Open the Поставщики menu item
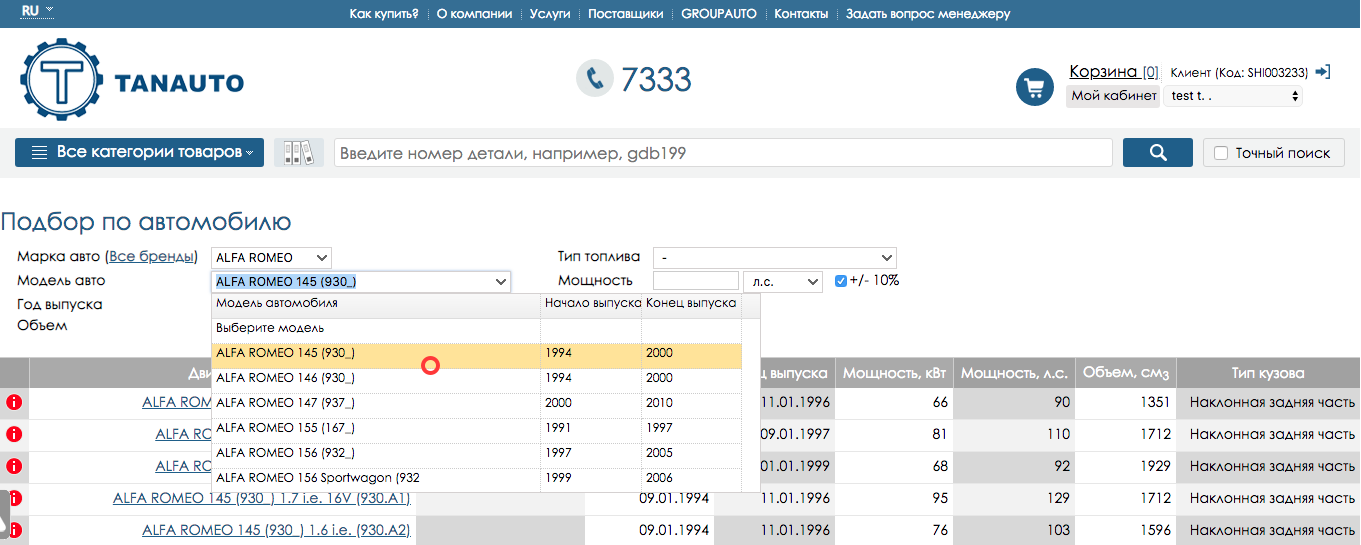Image resolution: width=1361 pixels, height=545 pixels. 625,14
